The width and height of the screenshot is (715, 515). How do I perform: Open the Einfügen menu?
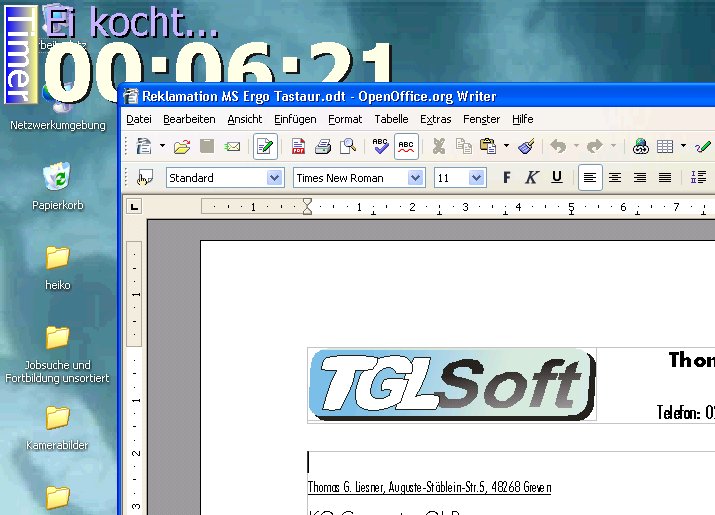click(295, 120)
